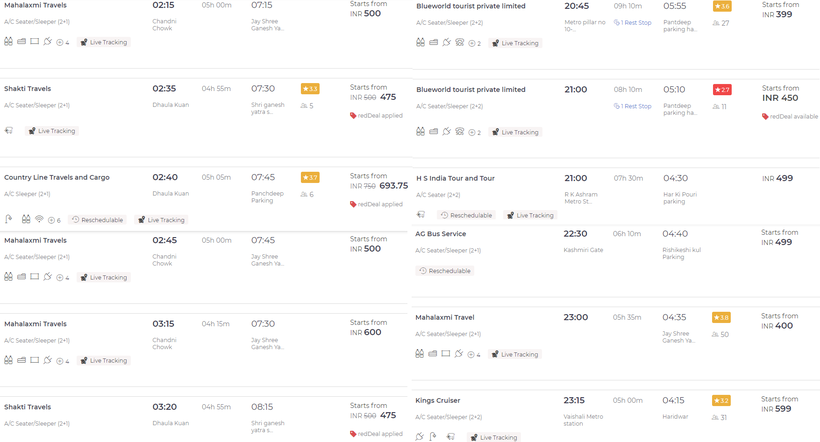Viewport: 820px width, 442px height.
Task: Click emergency contact phone icon on 20:45 Blueworld bus
Action: [x=459, y=43]
